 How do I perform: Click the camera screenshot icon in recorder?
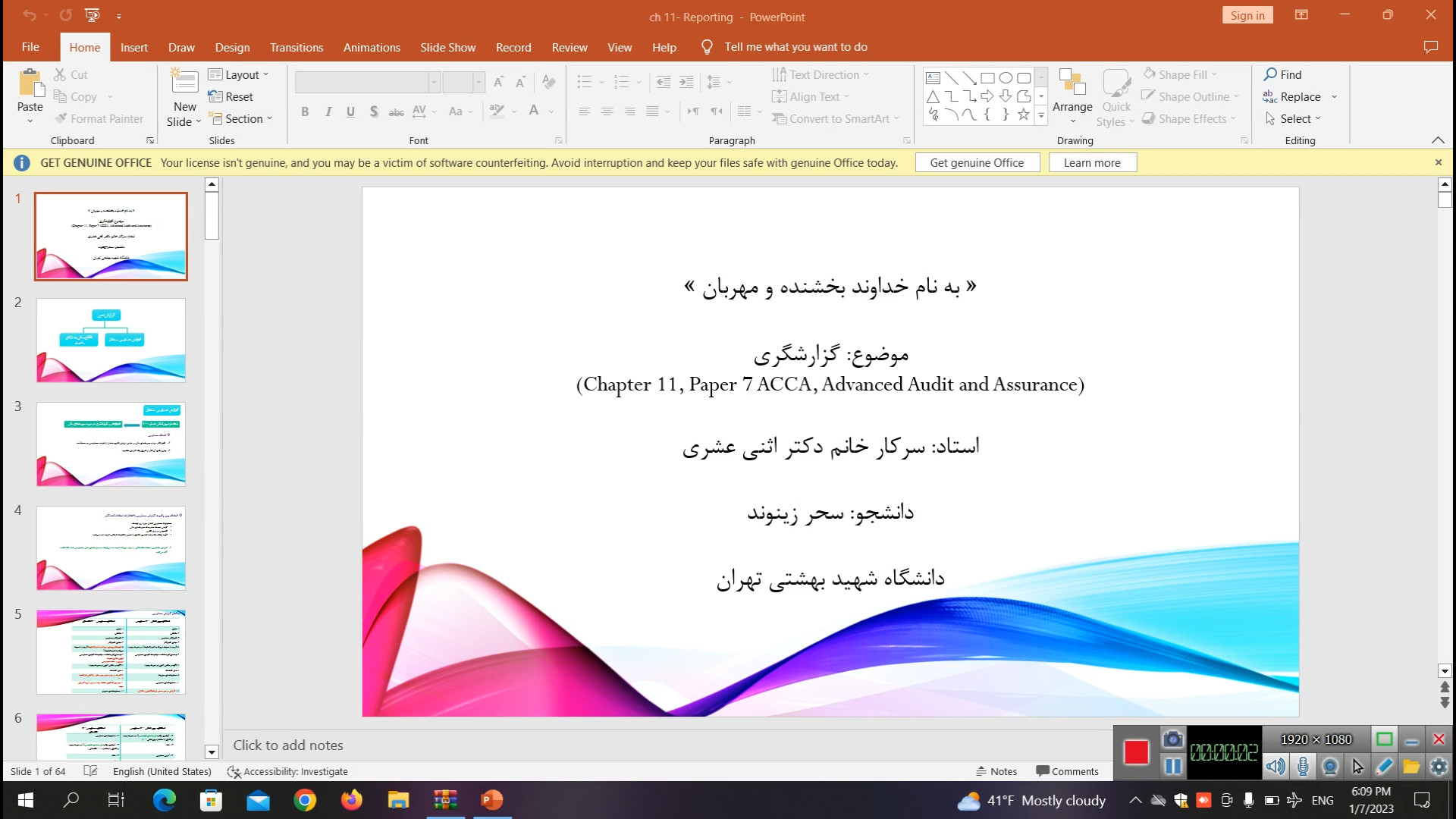[1172, 739]
